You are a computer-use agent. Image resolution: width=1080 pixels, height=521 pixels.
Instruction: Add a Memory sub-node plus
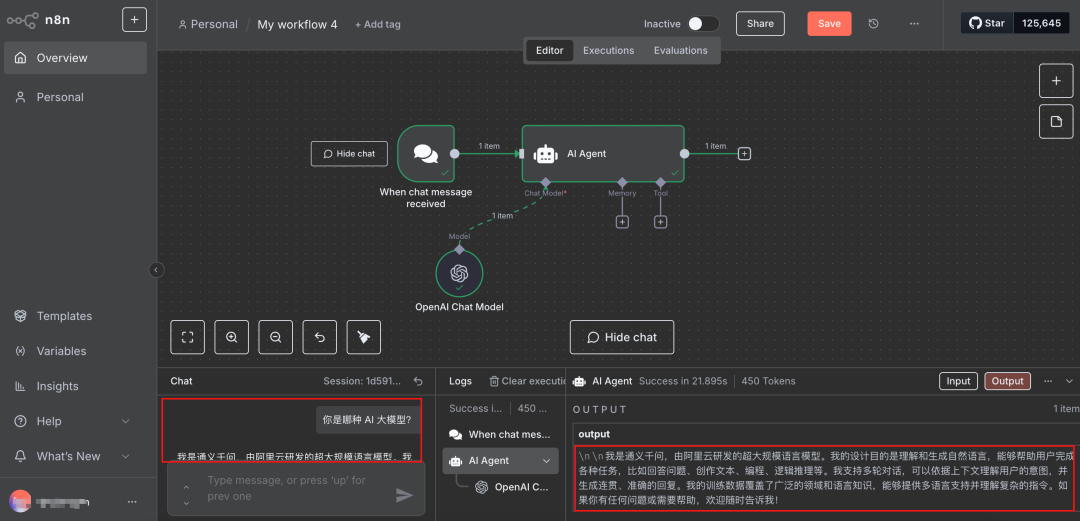tap(622, 222)
